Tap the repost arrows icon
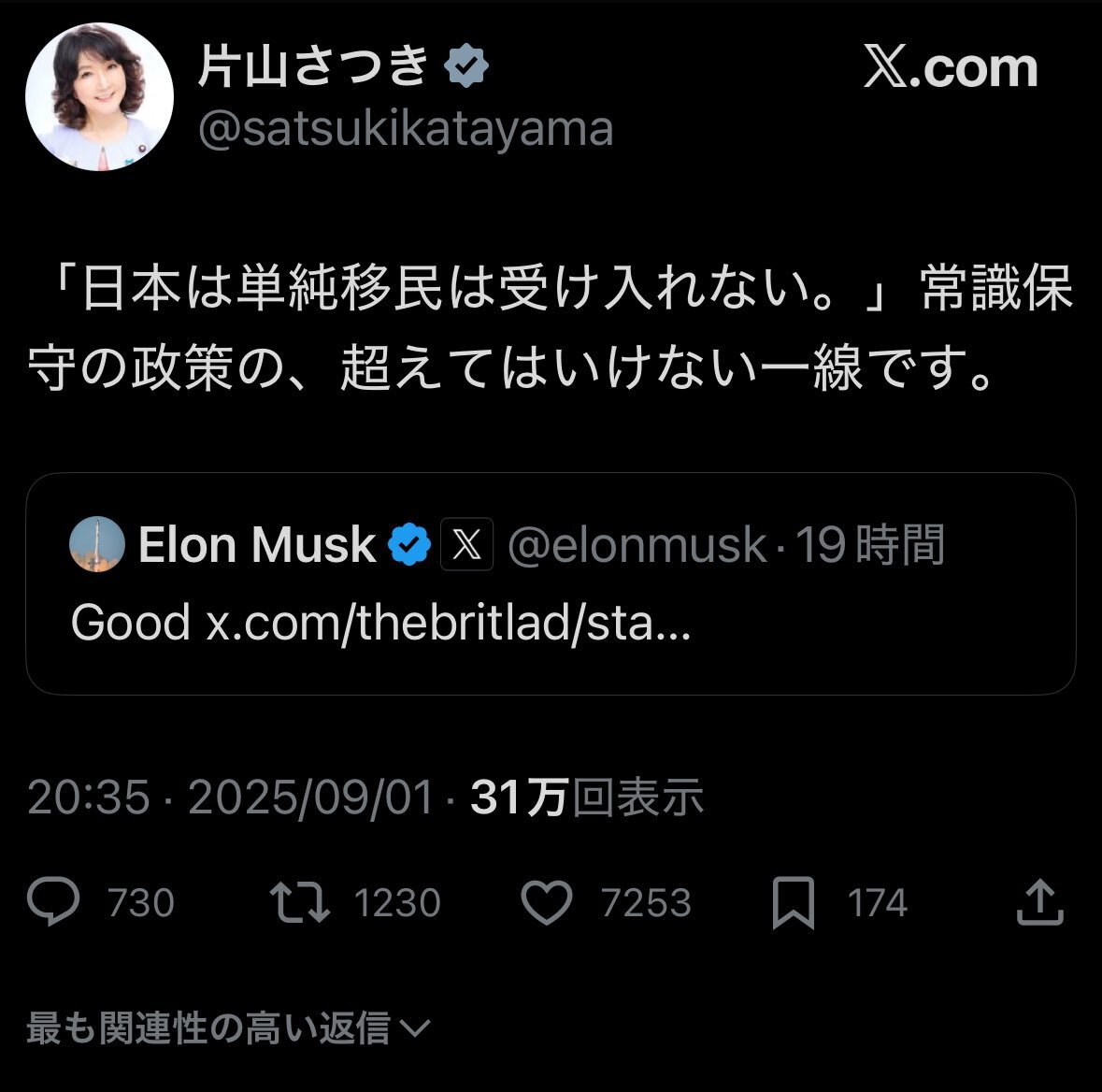 point(299,902)
